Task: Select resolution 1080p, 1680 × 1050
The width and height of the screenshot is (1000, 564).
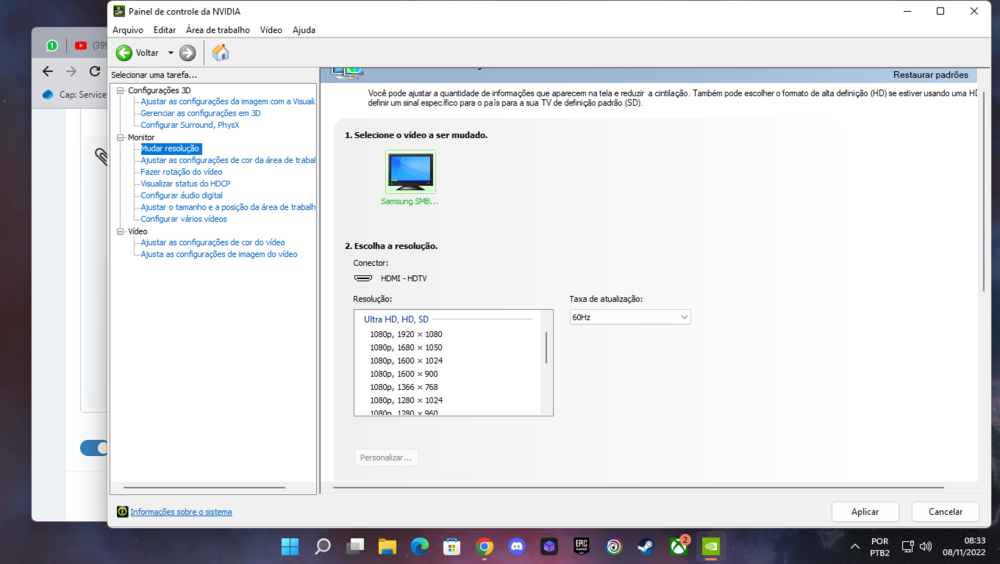Action: coord(406,348)
